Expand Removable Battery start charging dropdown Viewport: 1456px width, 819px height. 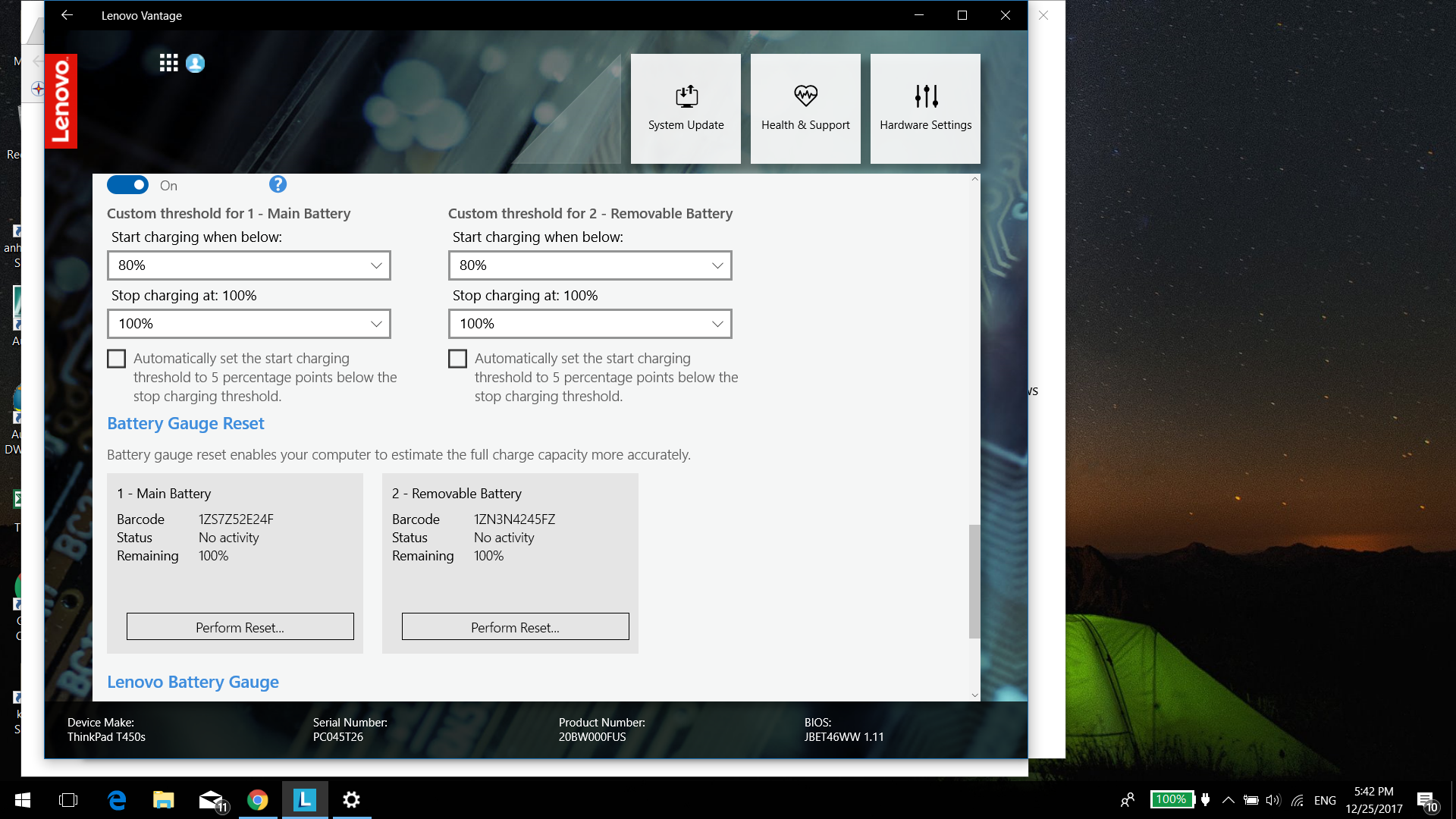pyautogui.click(x=590, y=265)
